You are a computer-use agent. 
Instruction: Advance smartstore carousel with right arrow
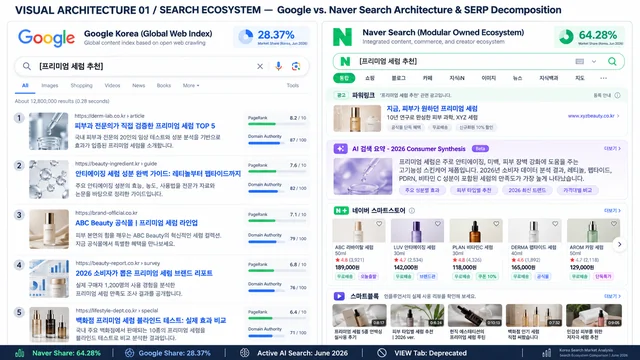pos(619,244)
